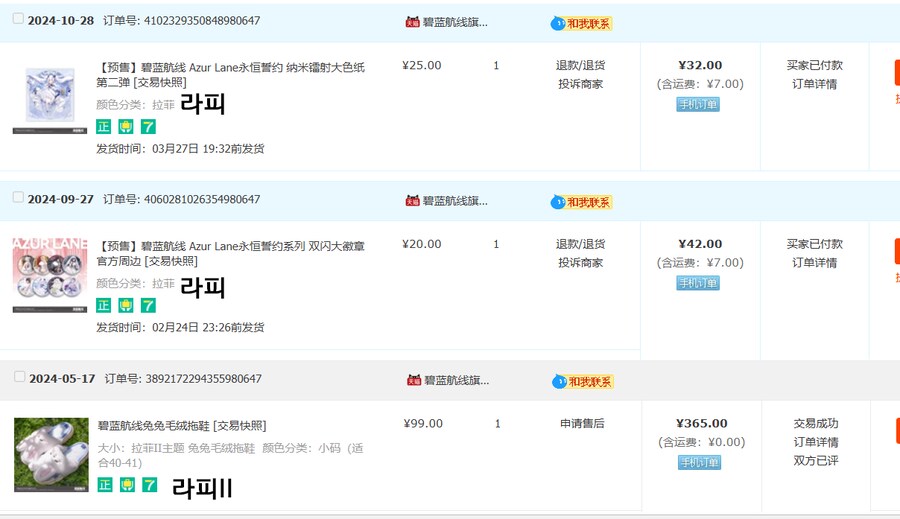The height and width of the screenshot is (519, 900).
Task: Open shop name link in 2024-09-27 order header
Action: click(x=455, y=201)
